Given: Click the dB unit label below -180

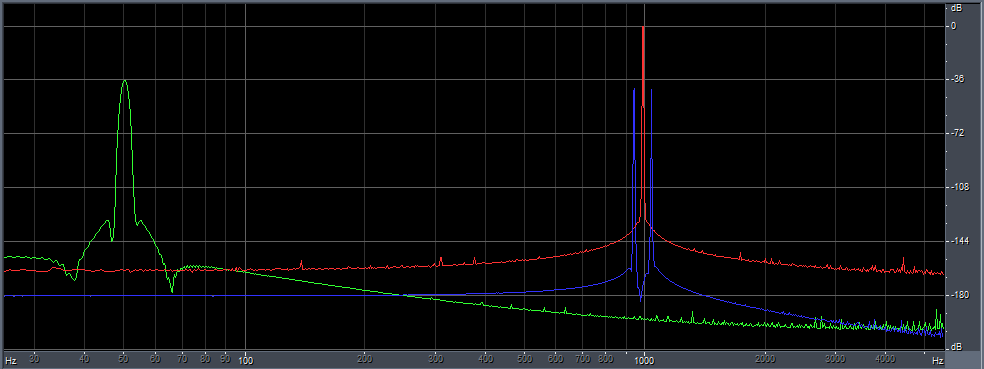Looking at the screenshot, I should 956,346.
